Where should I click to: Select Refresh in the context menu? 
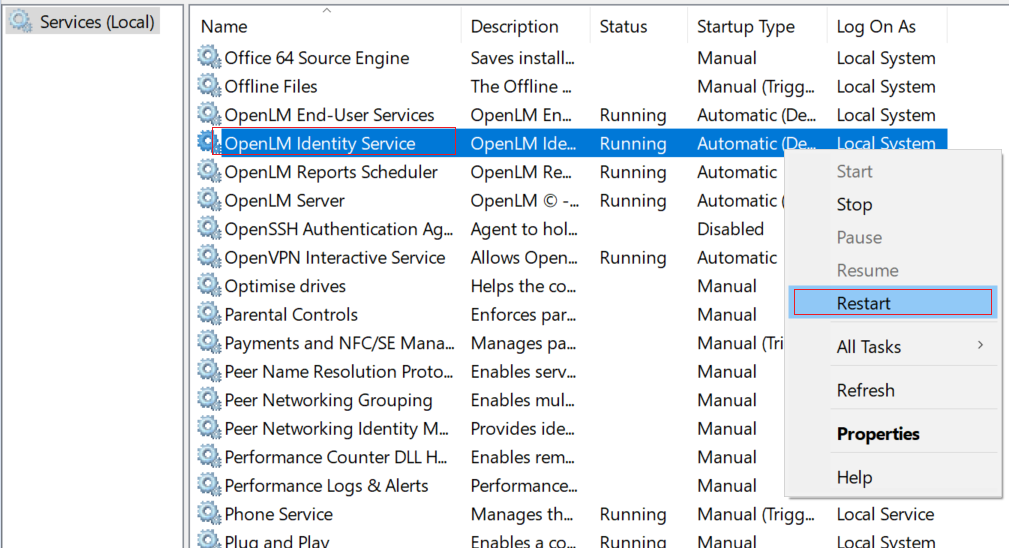(865, 391)
